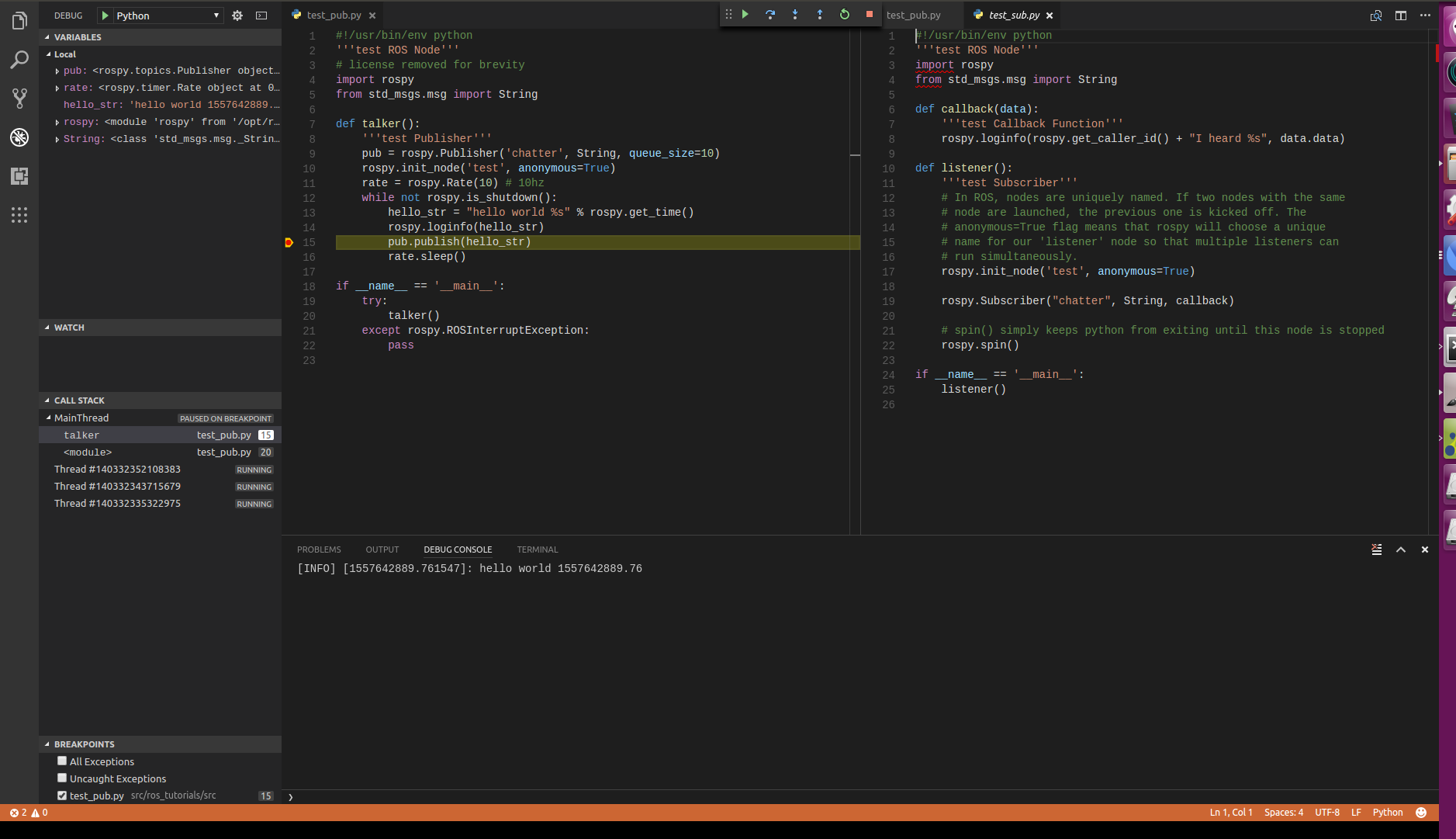The width and height of the screenshot is (1456, 839).
Task: Clear the debug console output
Action: tap(1377, 550)
